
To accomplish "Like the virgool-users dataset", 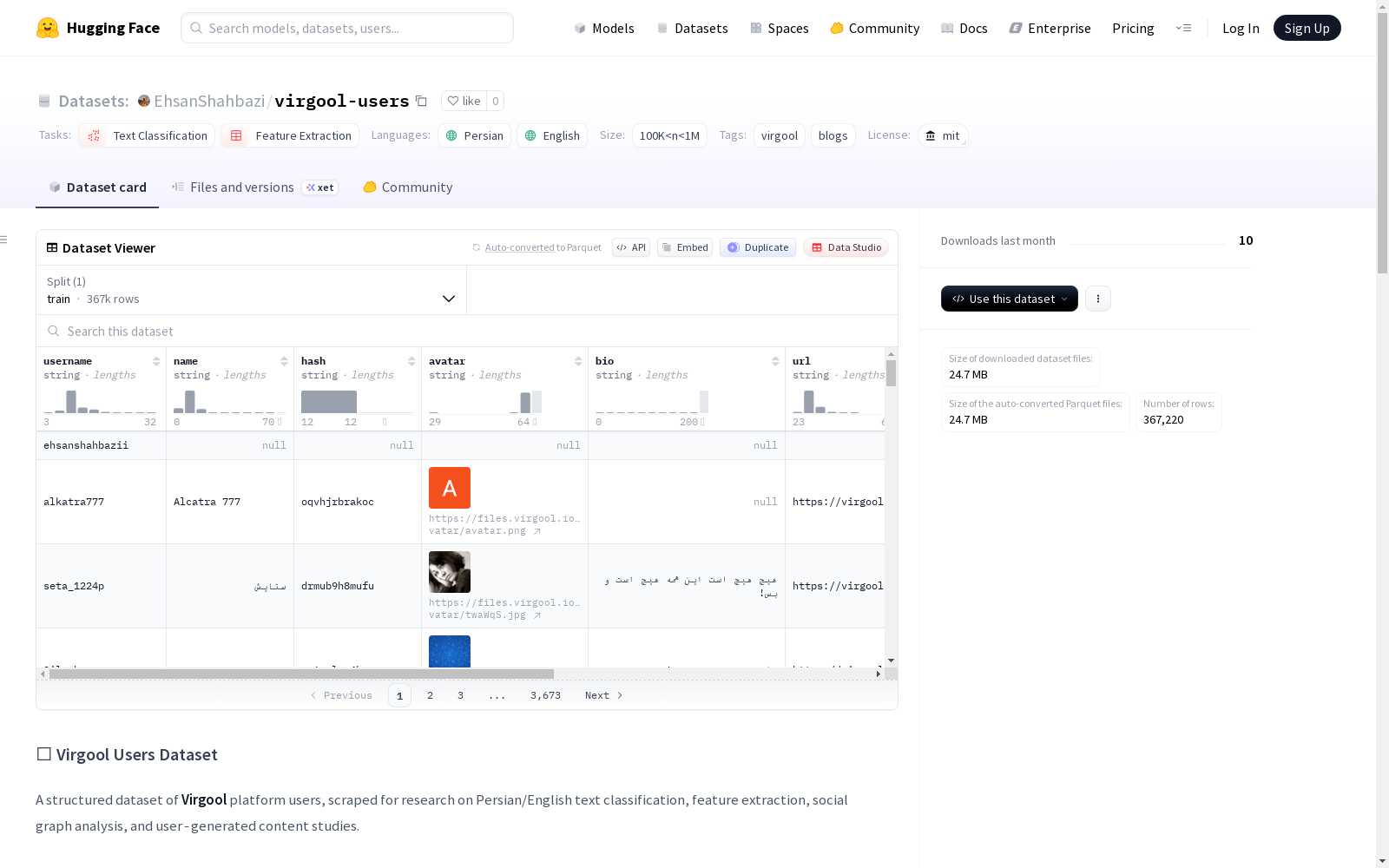I will (464, 101).
